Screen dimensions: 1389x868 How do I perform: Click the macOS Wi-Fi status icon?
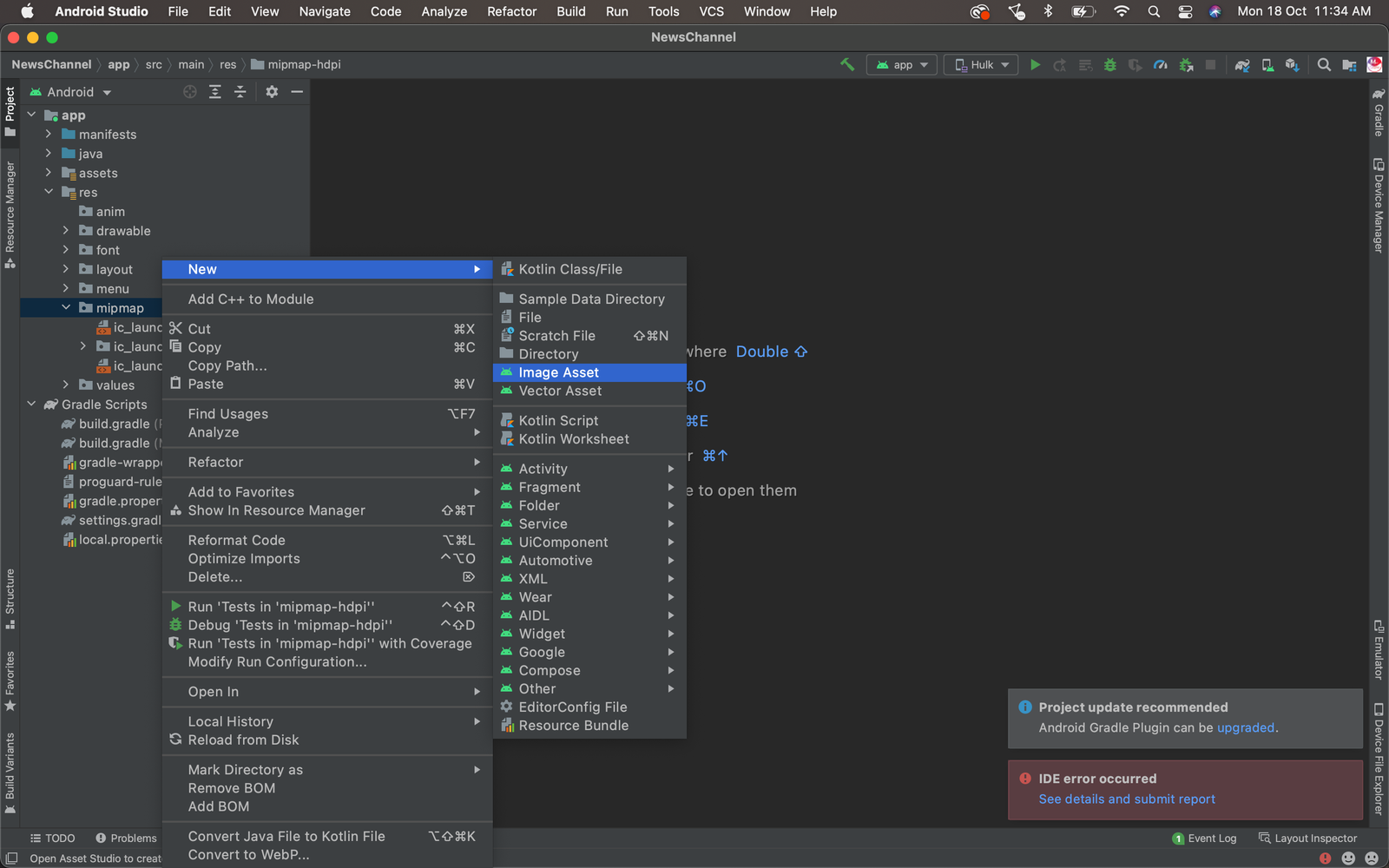[x=1121, y=11]
